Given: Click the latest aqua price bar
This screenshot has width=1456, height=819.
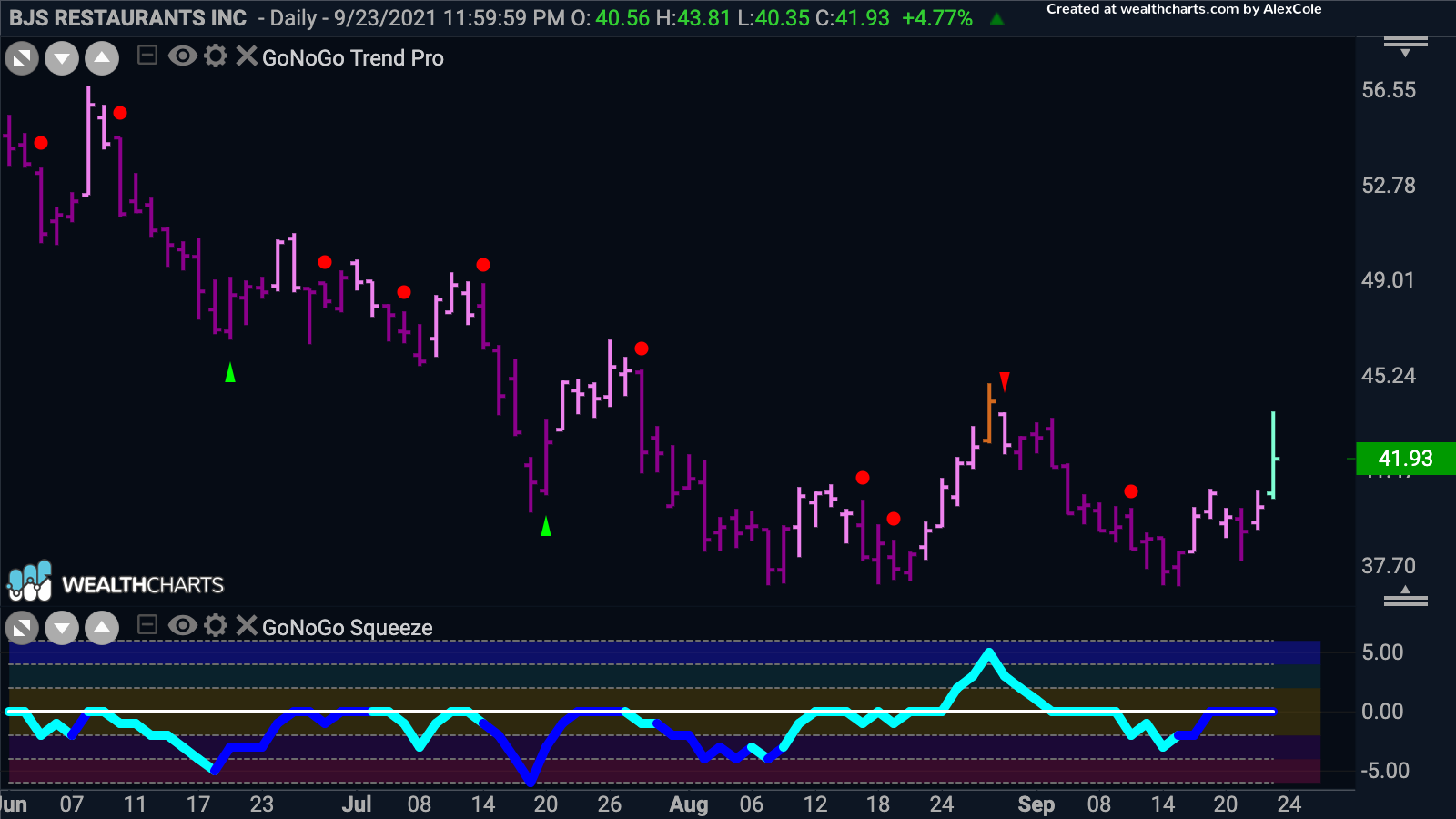Looking at the screenshot, I should [1273, 455].
